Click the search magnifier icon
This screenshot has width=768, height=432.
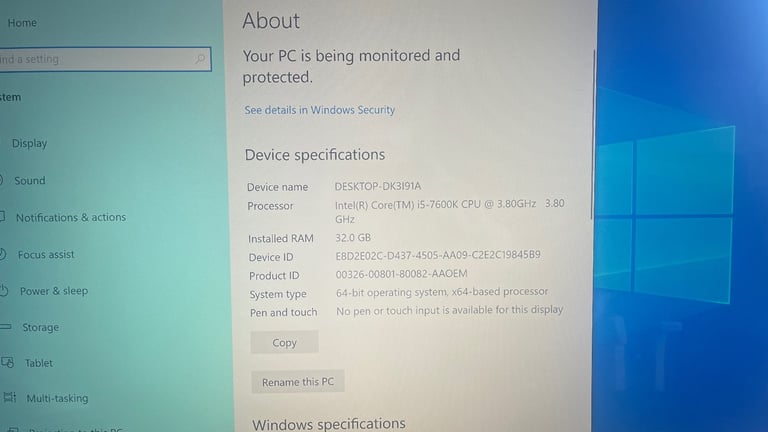click(199, 59)
